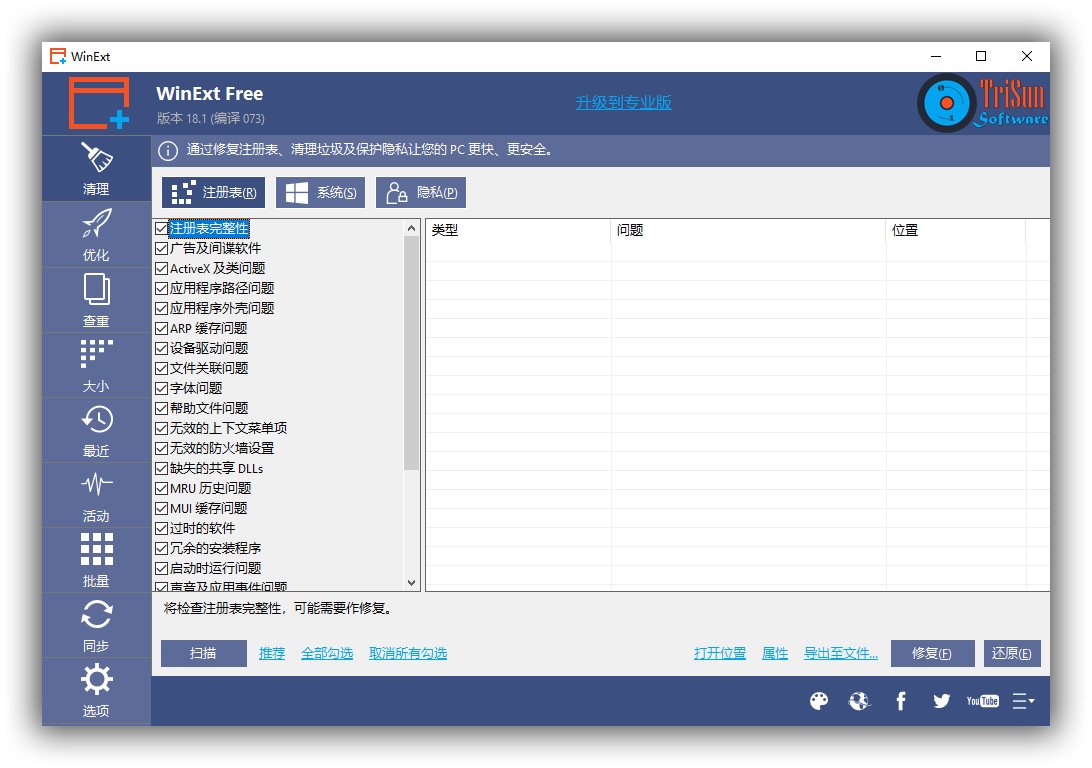Click the checklist vertical scrollbar thumb

click(x=412, y=353)
